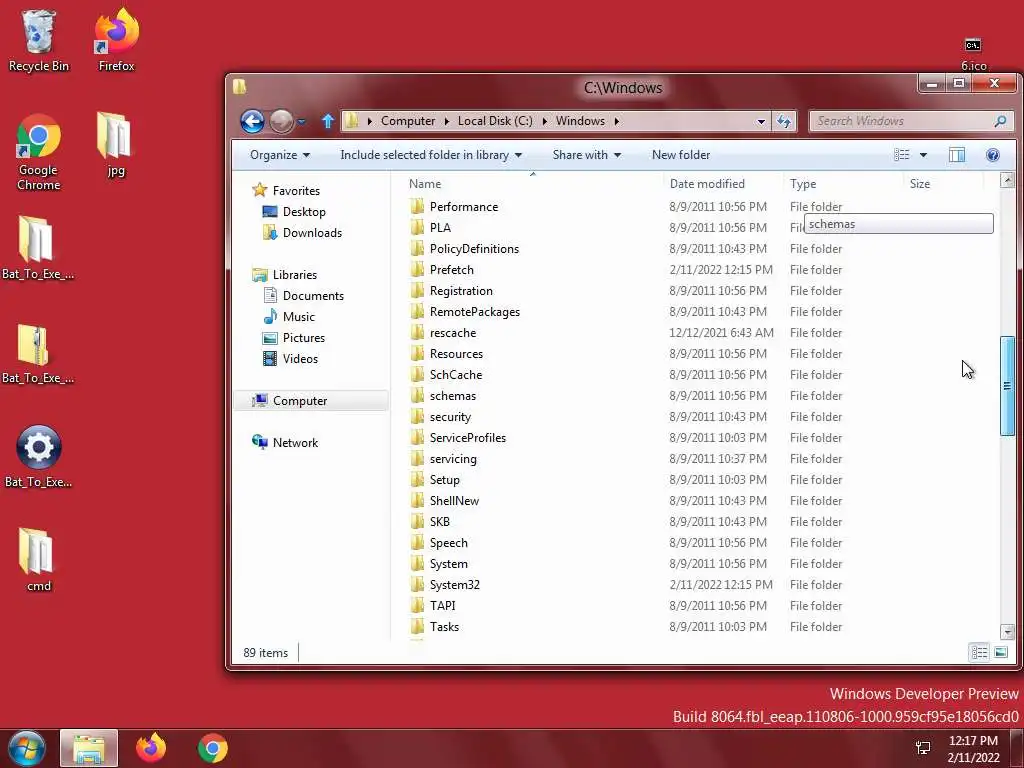The width and height of the screenshot is (1024, 768).
Task: Launch Chrome from the taskbar
Action: (x=212, y=748)
